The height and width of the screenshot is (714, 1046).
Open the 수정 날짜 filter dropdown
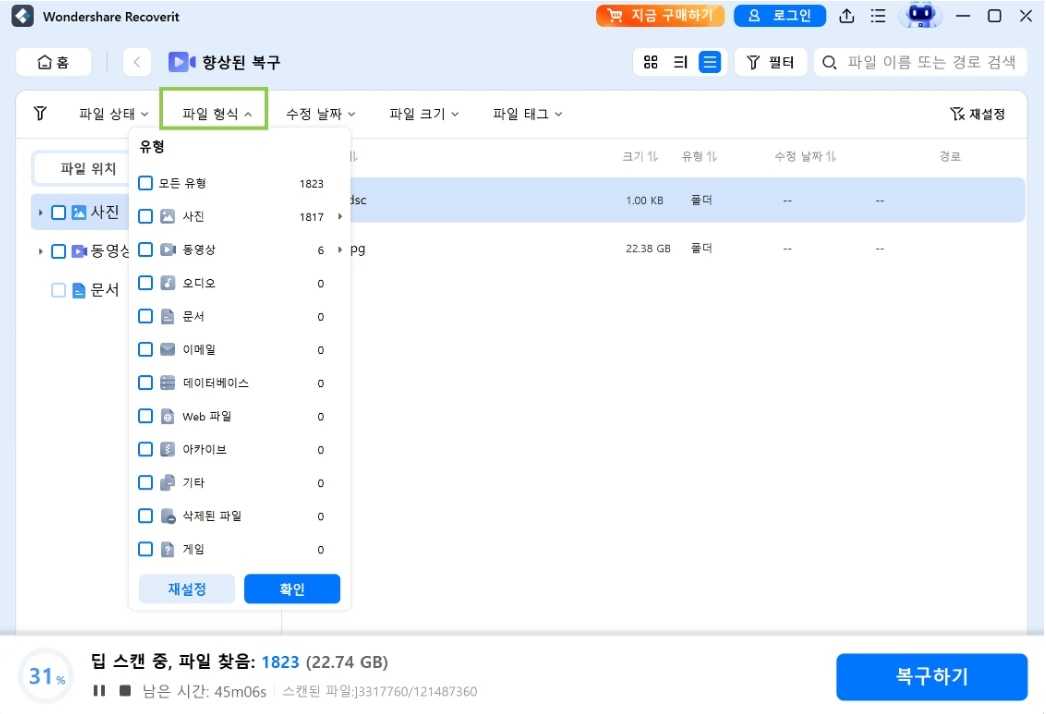tap(320, 114)
